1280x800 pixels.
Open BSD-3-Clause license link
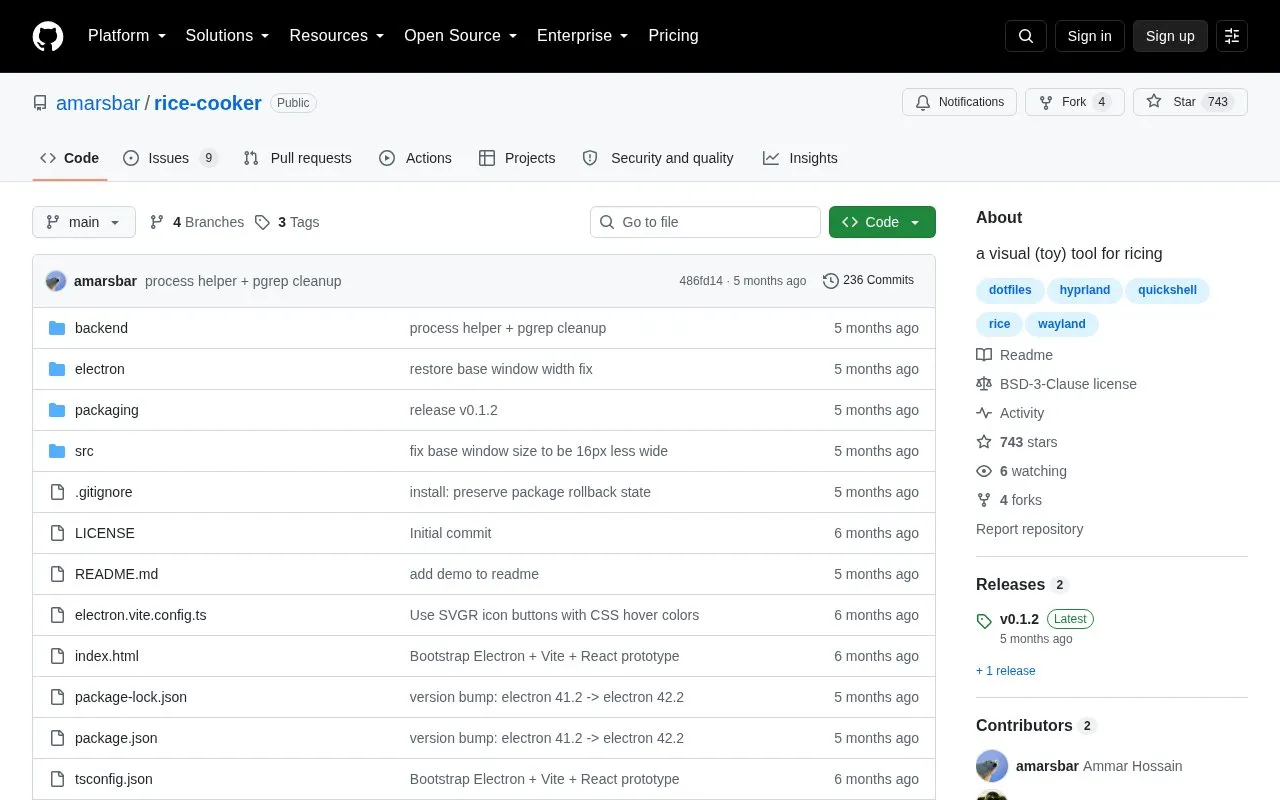[x=1056, y=384]
